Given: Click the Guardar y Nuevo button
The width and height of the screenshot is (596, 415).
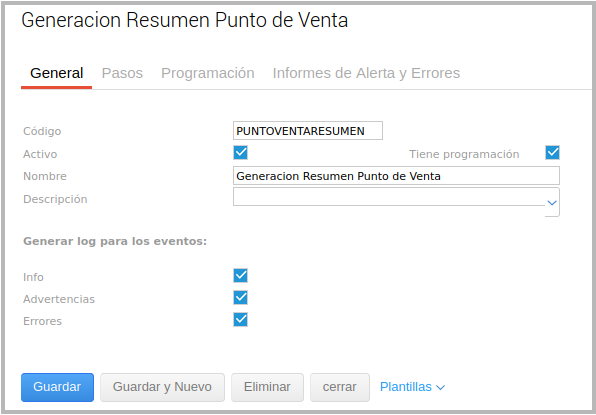Looking at the screenshot, I should click(162, 387).
